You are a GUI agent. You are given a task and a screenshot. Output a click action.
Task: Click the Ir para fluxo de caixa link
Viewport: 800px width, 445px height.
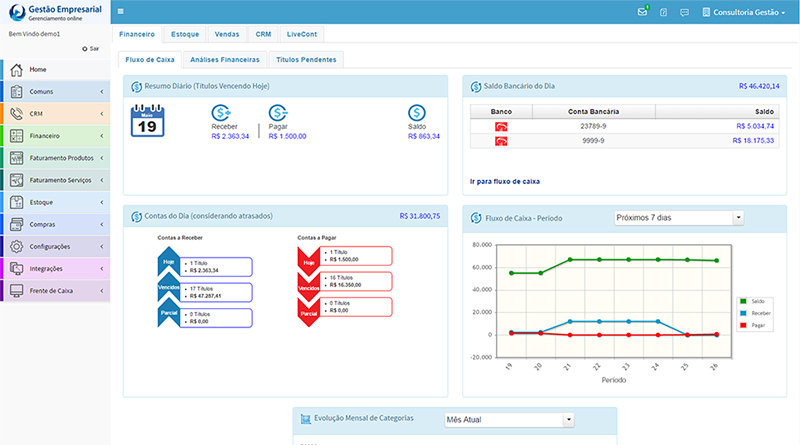tap(504, 181)
